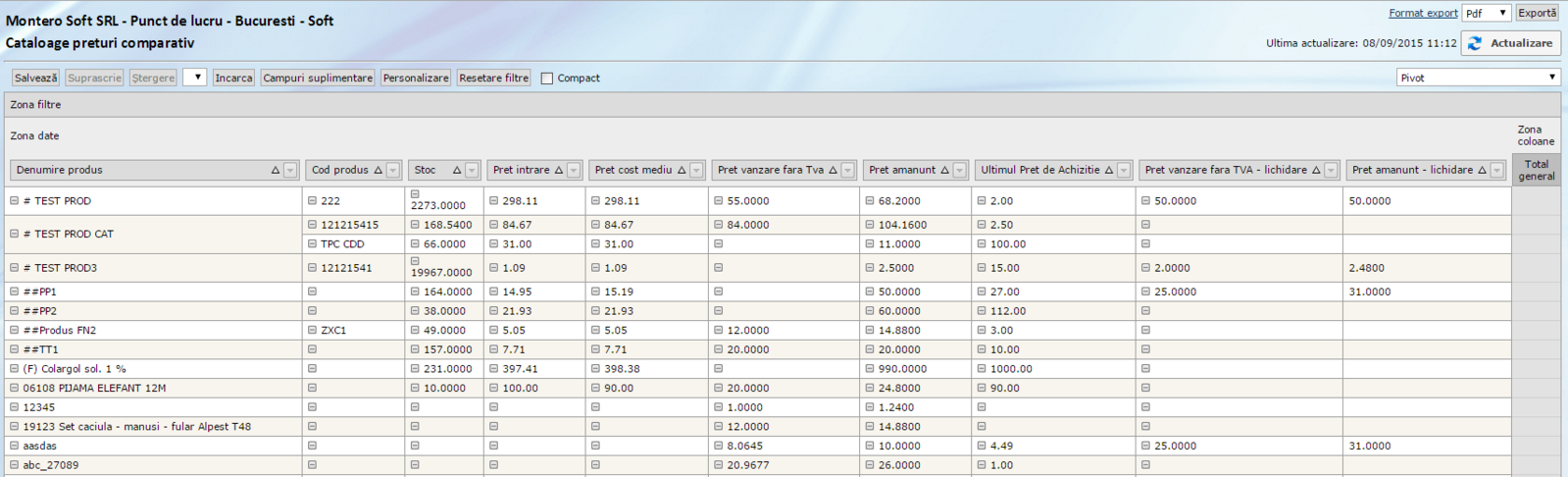Collapse the ##PP1 product row
Screen dimensions: 1568x477
[15, 291]
